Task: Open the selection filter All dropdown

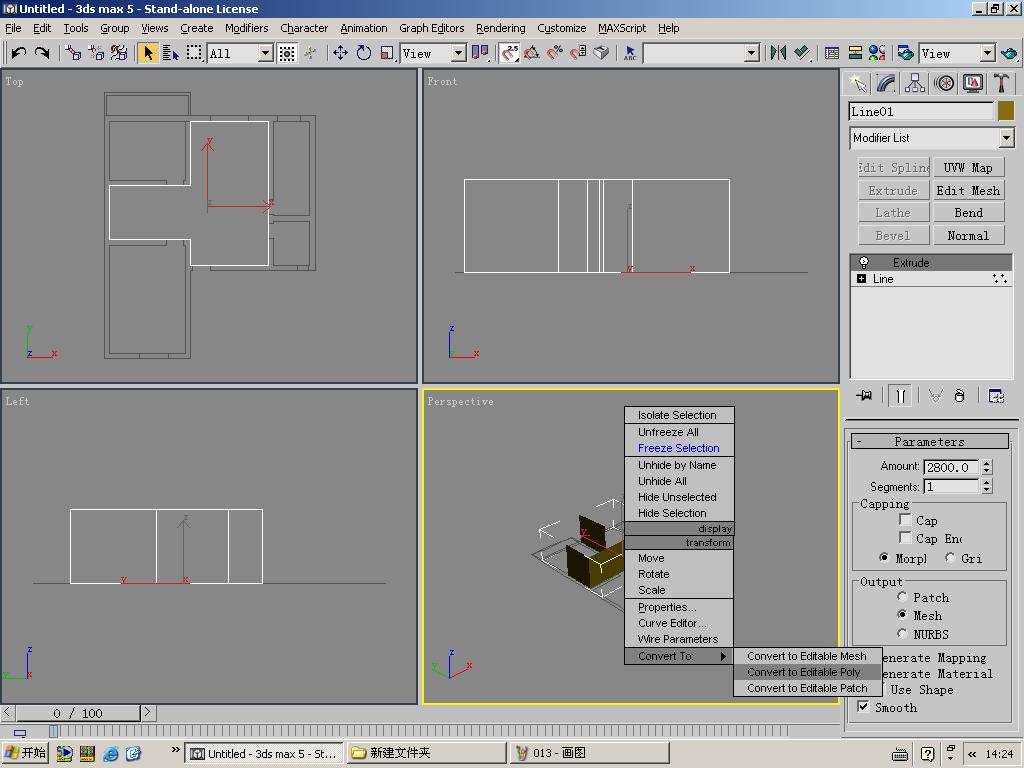Action: [x=265, y=53]
